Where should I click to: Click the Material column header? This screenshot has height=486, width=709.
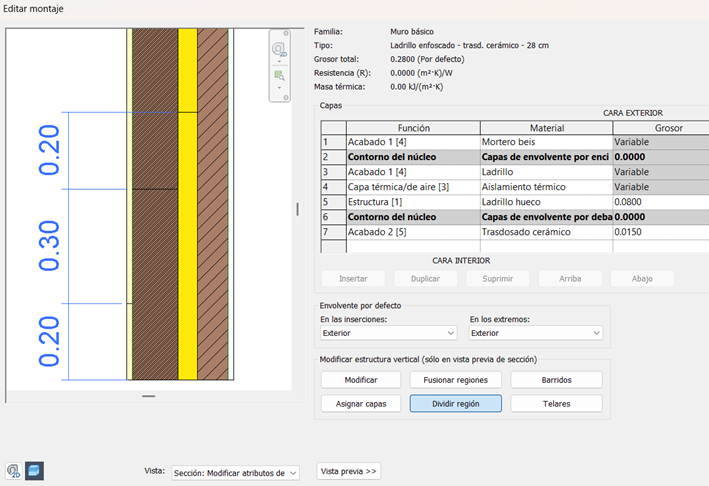tap(547, 128)
